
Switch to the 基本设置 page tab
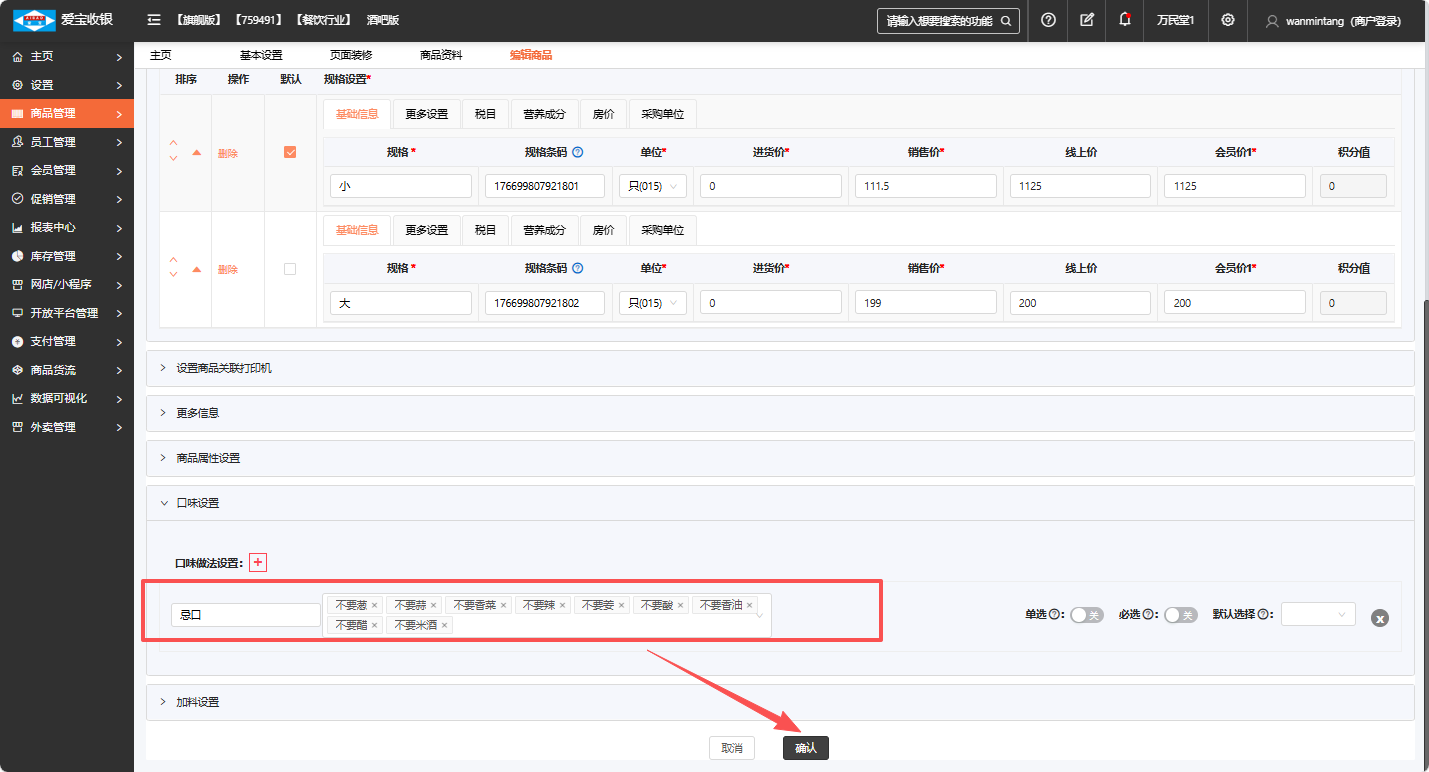261,55
